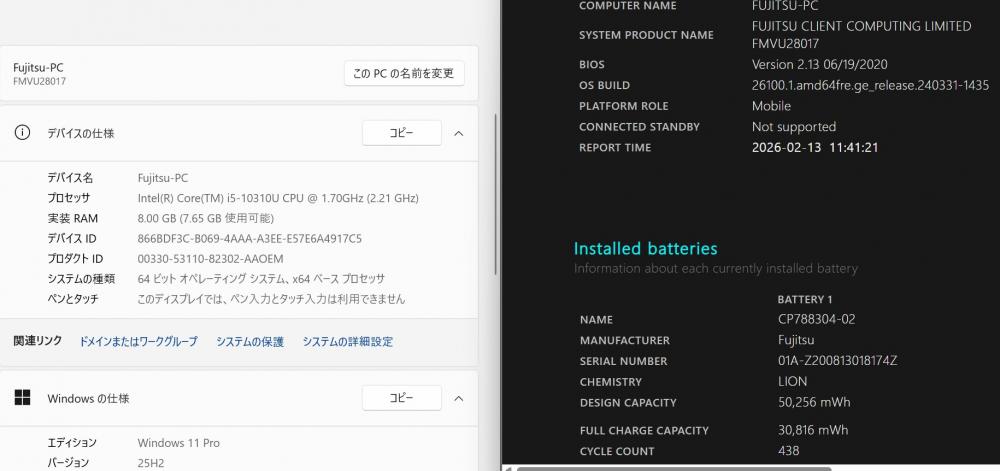Viewport: 1000px width, 471px height.
Task: Select the battery manufacturer Fujitsu value
Action: point(796,340)
